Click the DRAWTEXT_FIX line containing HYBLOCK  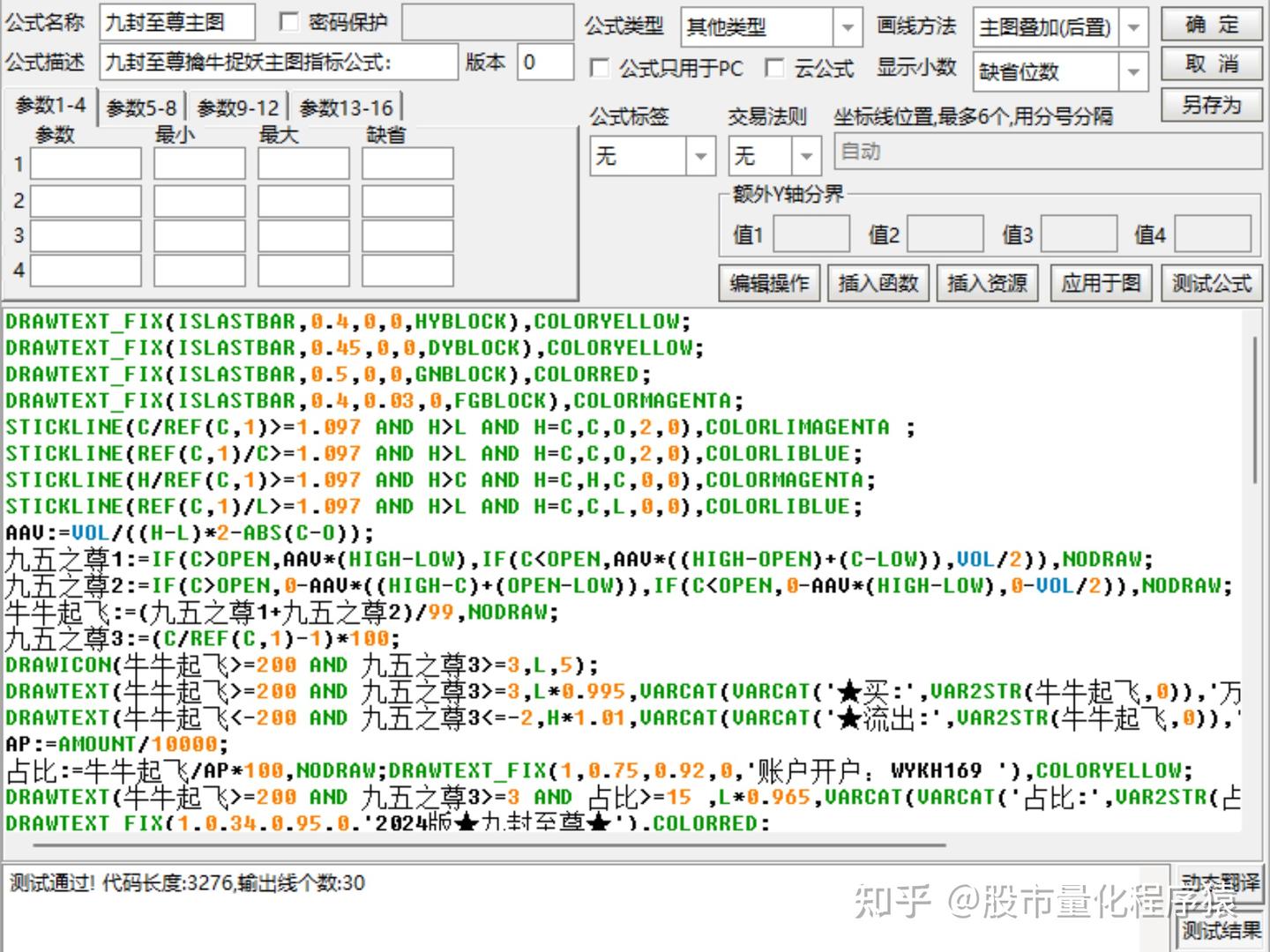point(348,321)
